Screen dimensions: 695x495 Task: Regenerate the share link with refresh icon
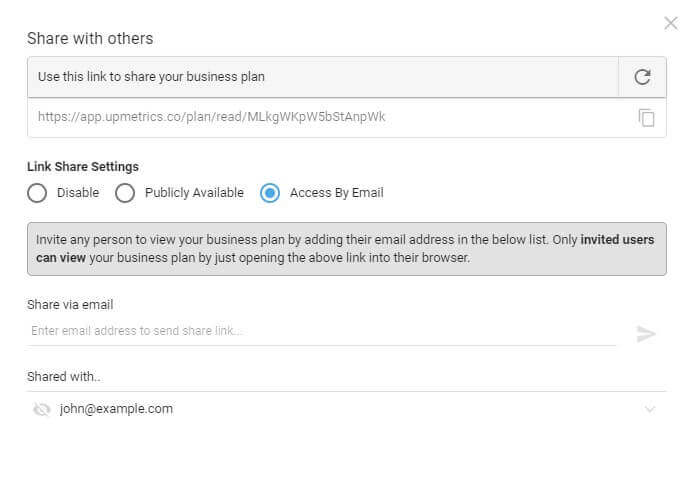point(642,77)
